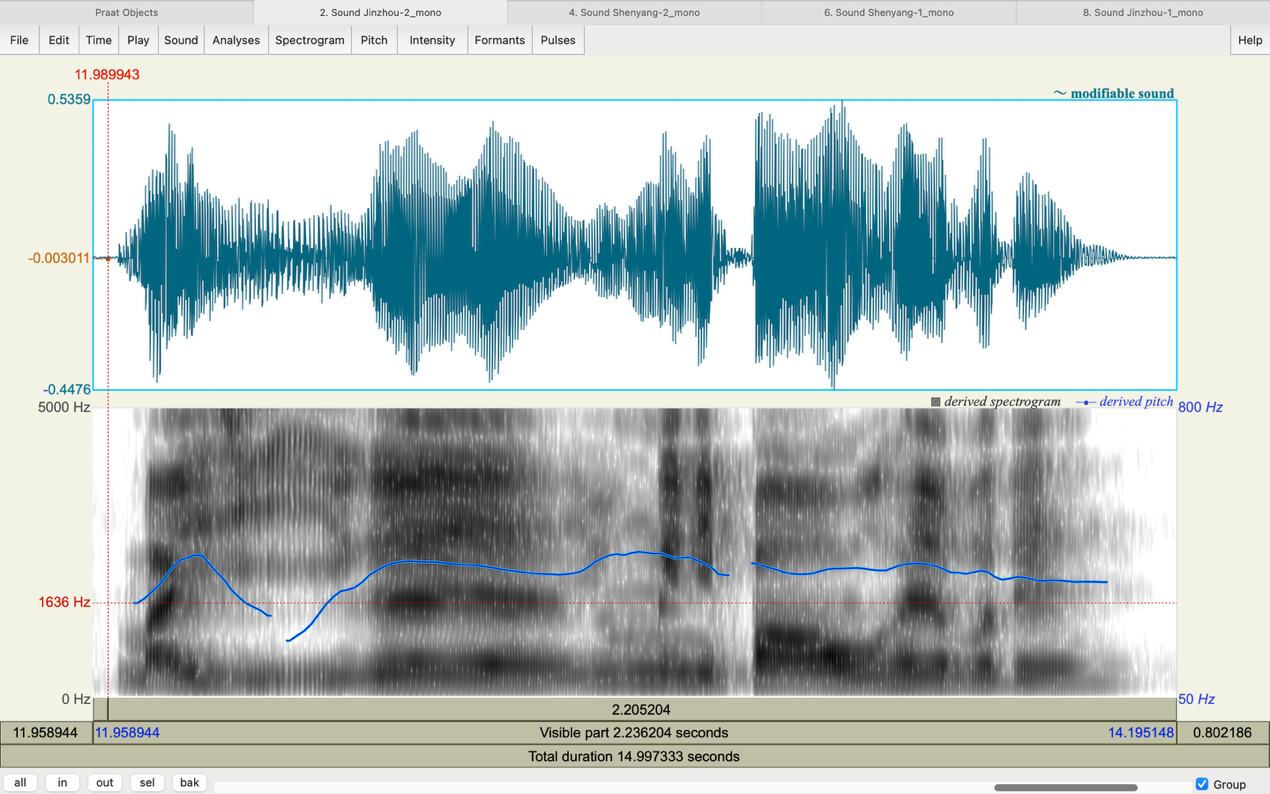This screenshot has width=1270, height=794.
Task: Open the Pitch menu
Action: [x=374, y=40]
